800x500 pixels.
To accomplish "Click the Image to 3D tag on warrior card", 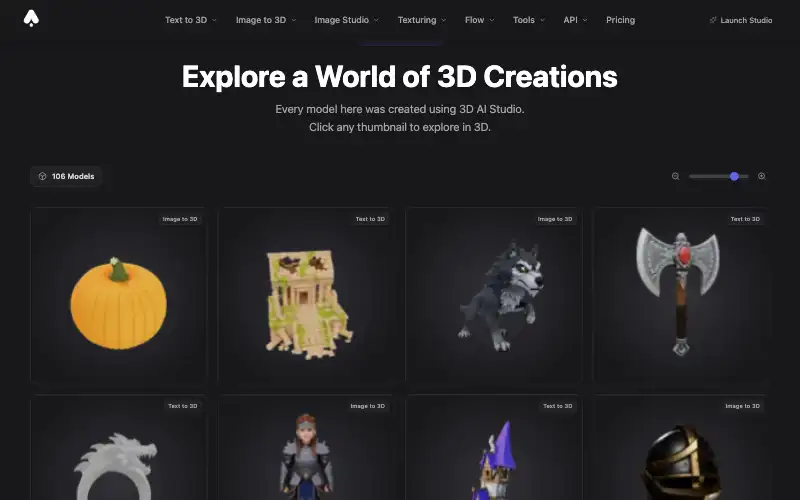I will [367, 406].
